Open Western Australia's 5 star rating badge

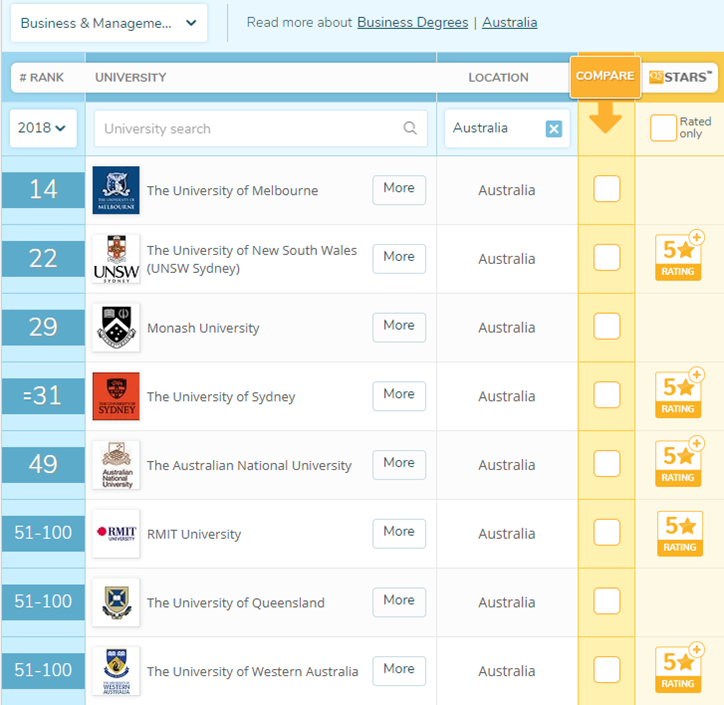coord(679,668)
